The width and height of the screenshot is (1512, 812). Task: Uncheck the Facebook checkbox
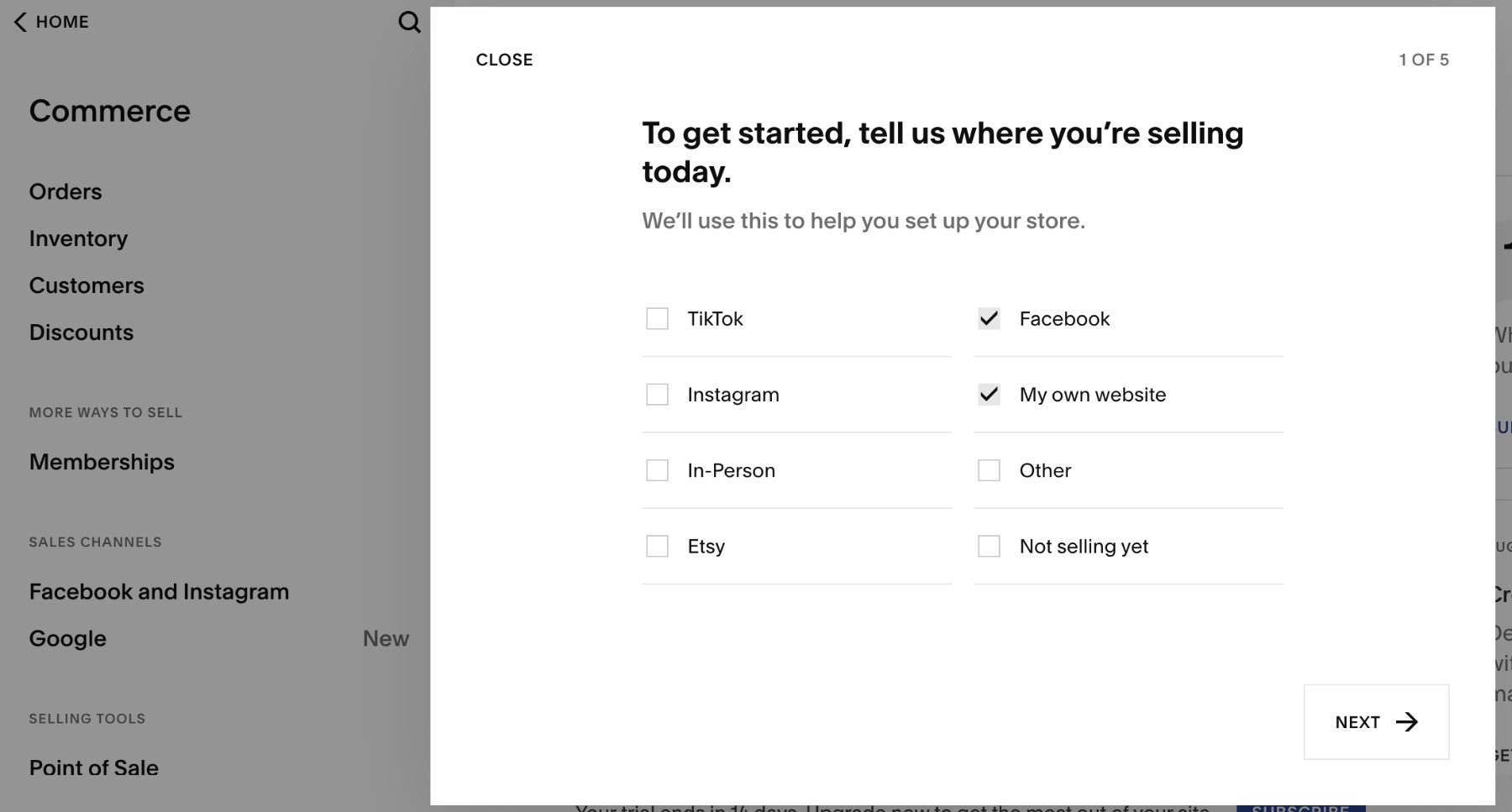coord(990,319)
